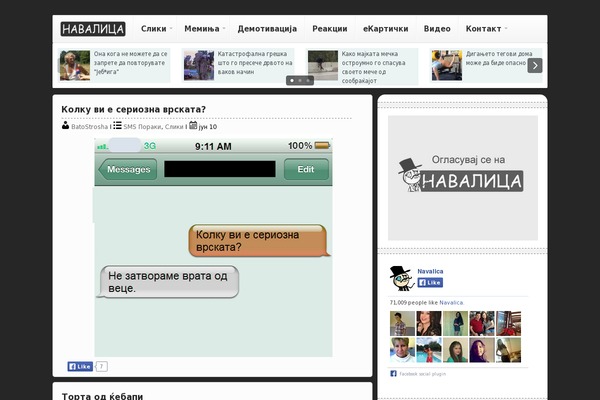
Task: Click the category list icon
Action: click(117, 125)
